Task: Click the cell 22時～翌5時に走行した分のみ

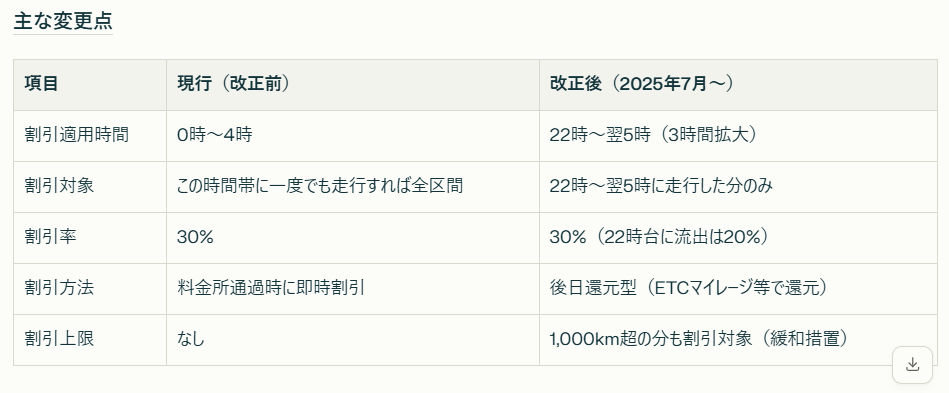Action: click(661, 185)
